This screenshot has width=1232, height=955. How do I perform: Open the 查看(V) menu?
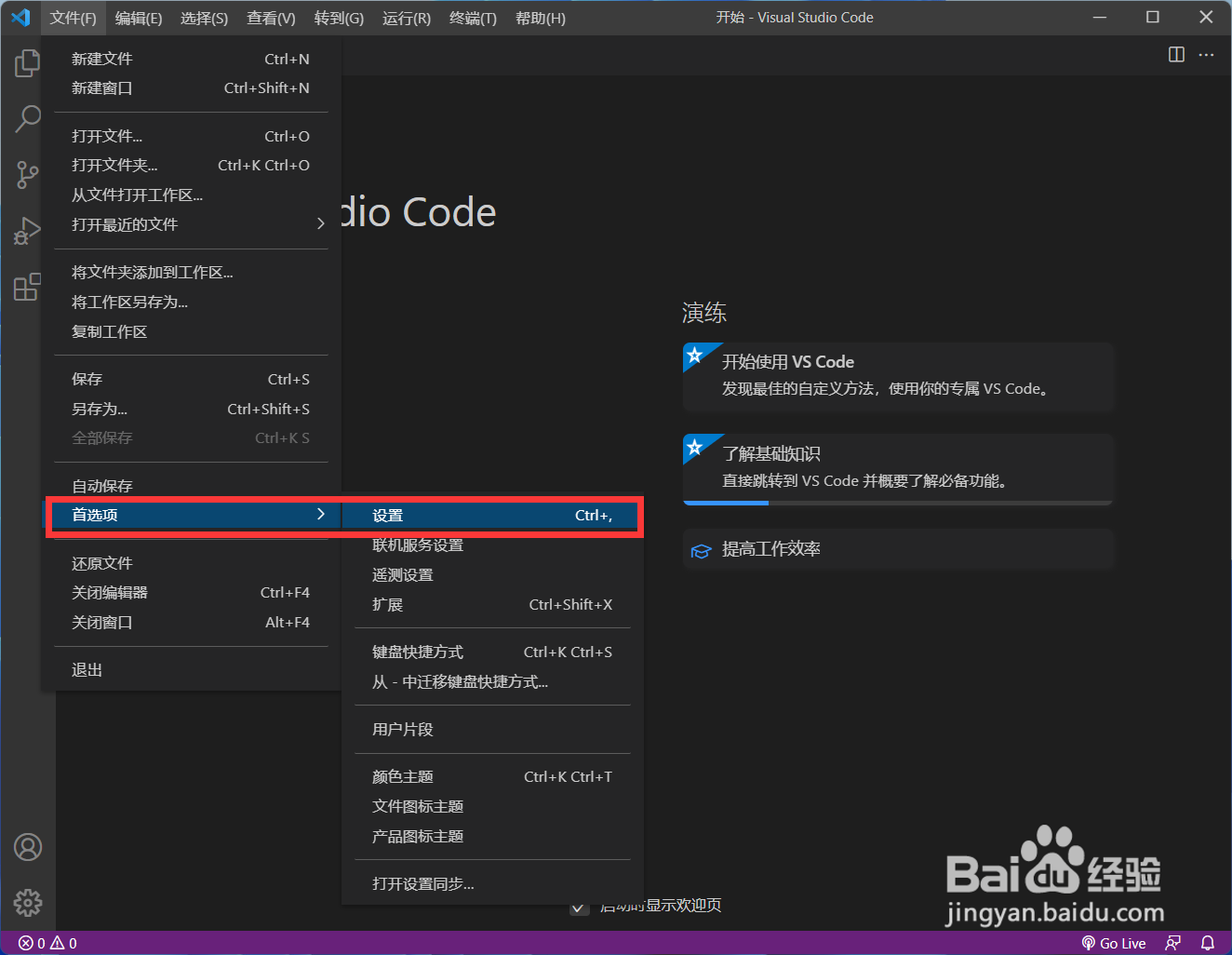[271, 19]
